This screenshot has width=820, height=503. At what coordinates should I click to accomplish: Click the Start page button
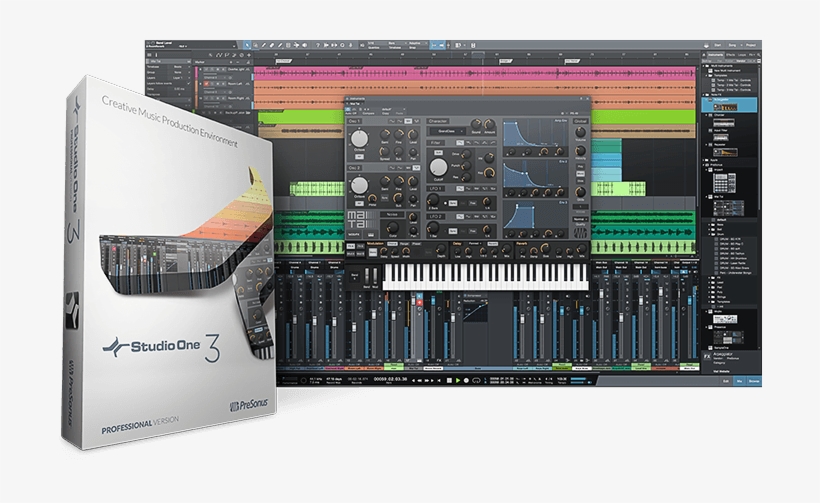[x=718, y=45]
